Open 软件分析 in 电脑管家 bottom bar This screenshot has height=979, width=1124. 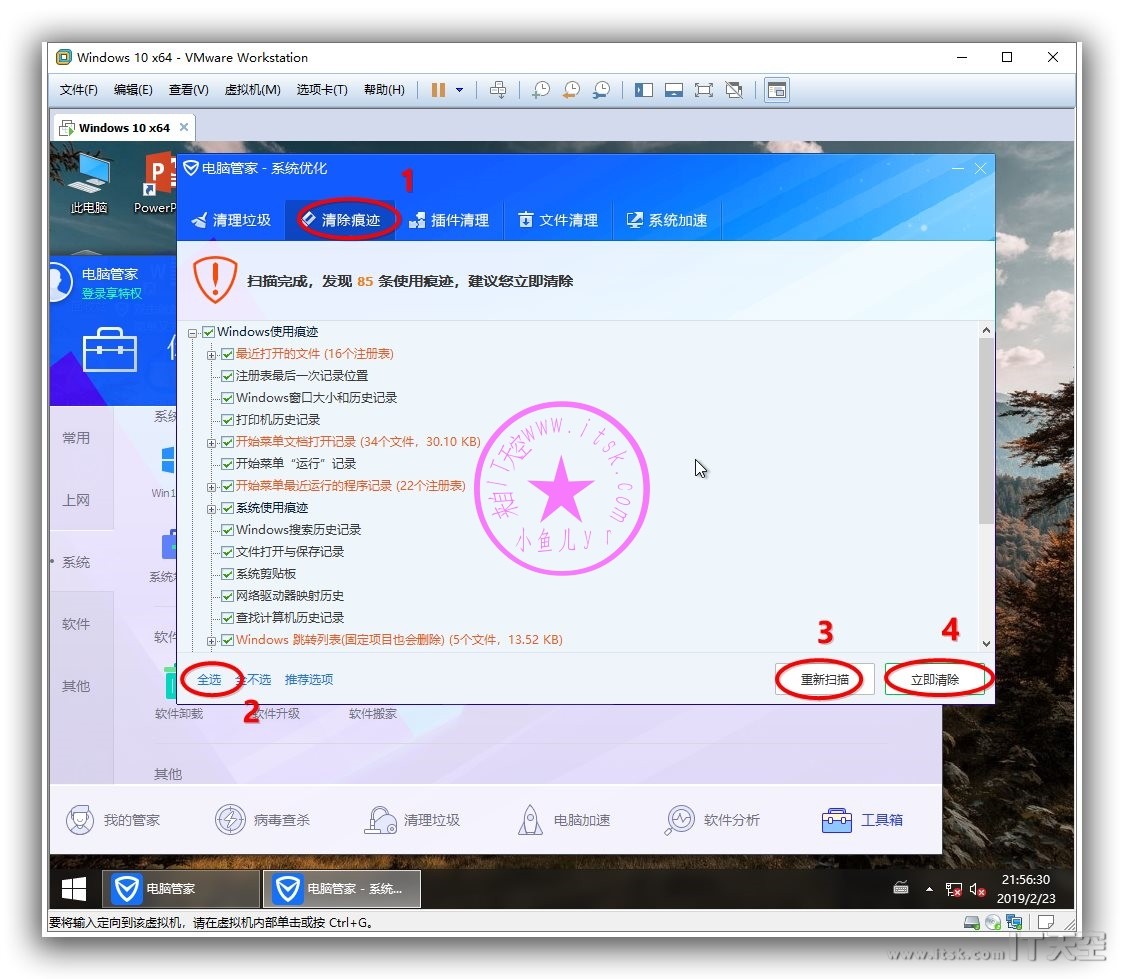pos(713,820)
